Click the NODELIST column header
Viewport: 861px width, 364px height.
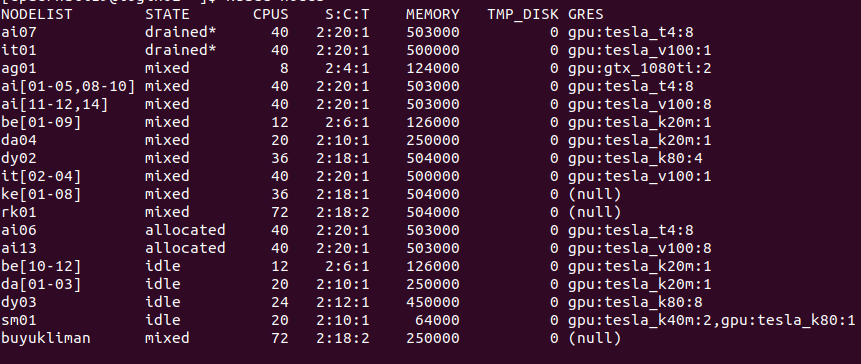[x=36, y=14]
